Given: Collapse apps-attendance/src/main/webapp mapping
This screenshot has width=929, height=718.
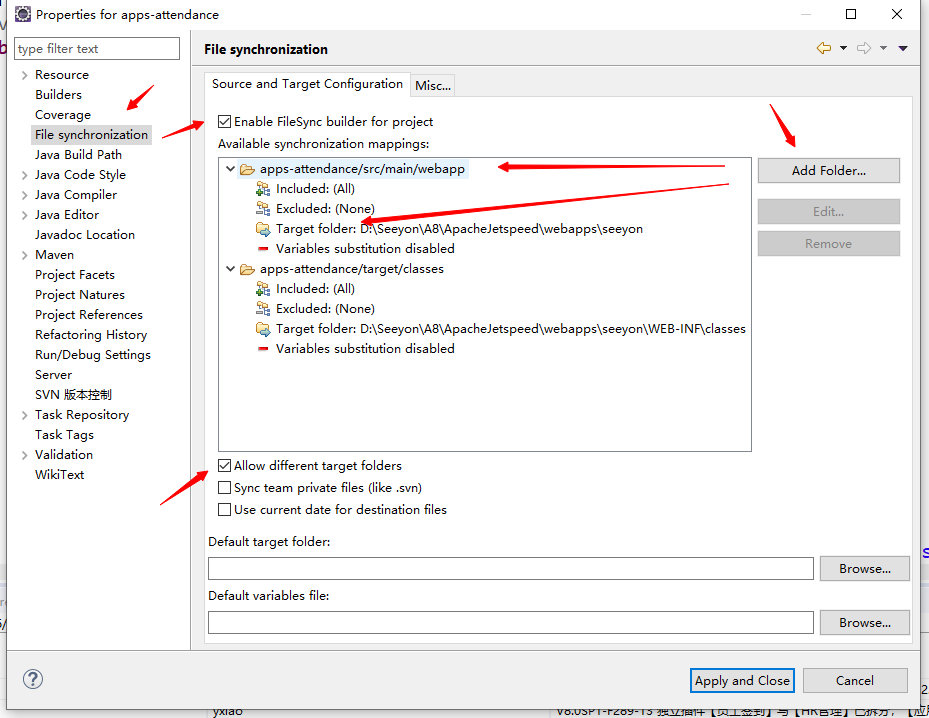Looking at the screenshot, I should 230,169.
